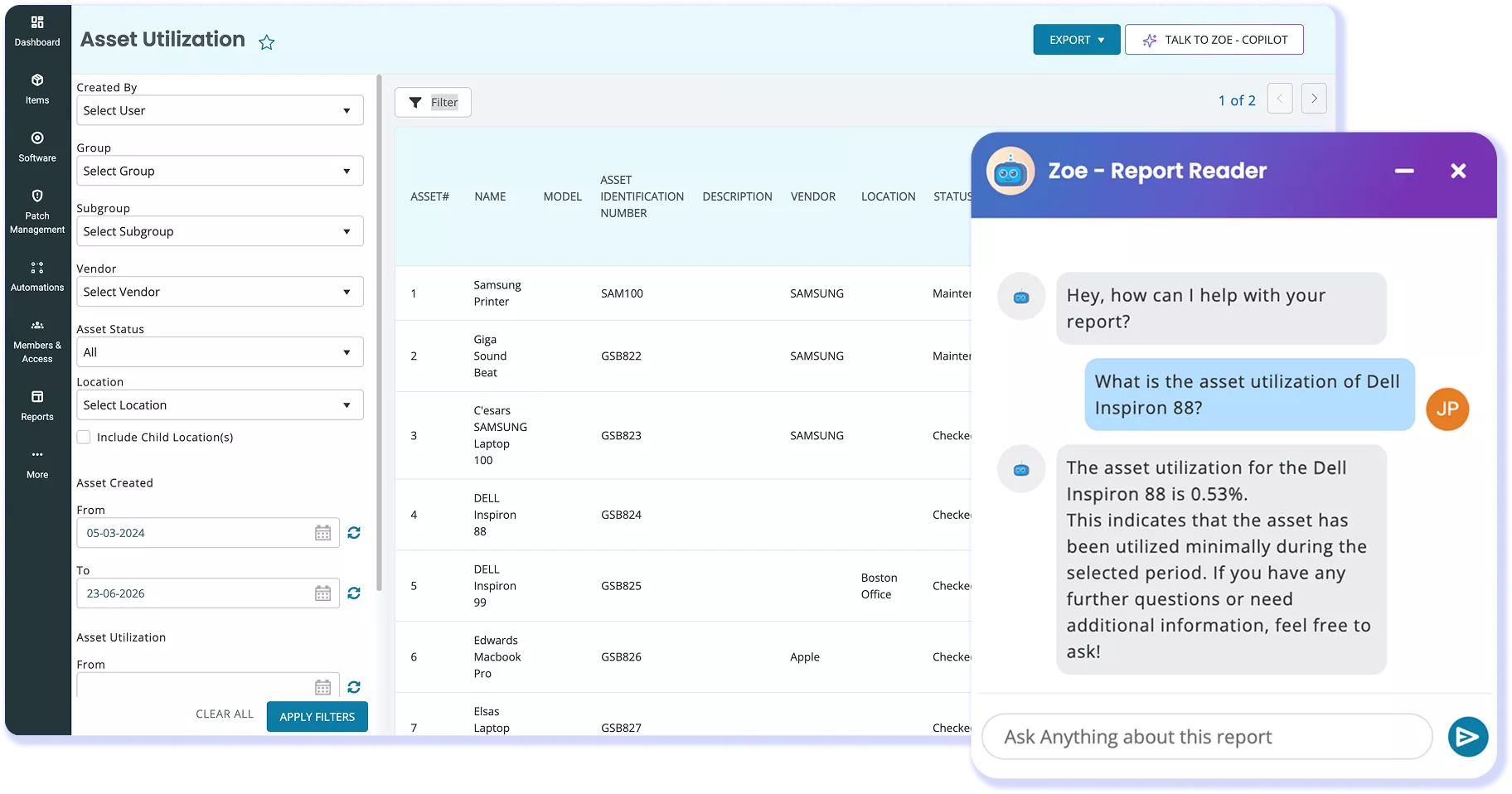Select the DELL Inspiron 88 asset name
This screenshot has width=1512, height=794.
[x=495, y=515]
